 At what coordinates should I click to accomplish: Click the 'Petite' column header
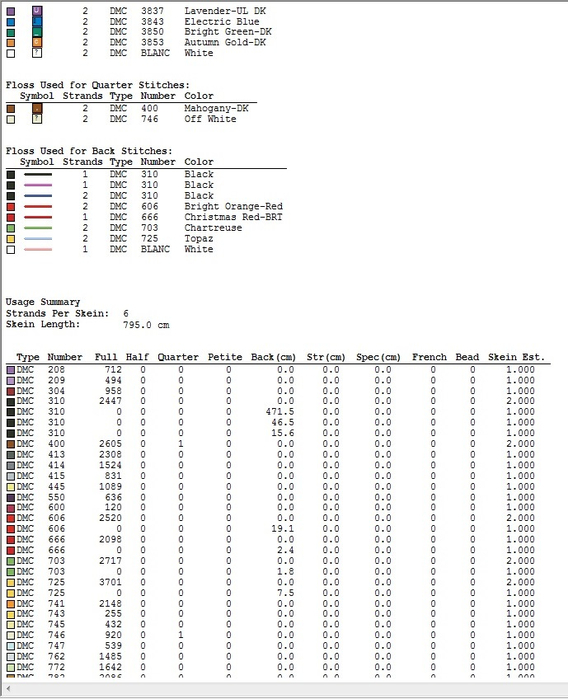coord(225,357)
